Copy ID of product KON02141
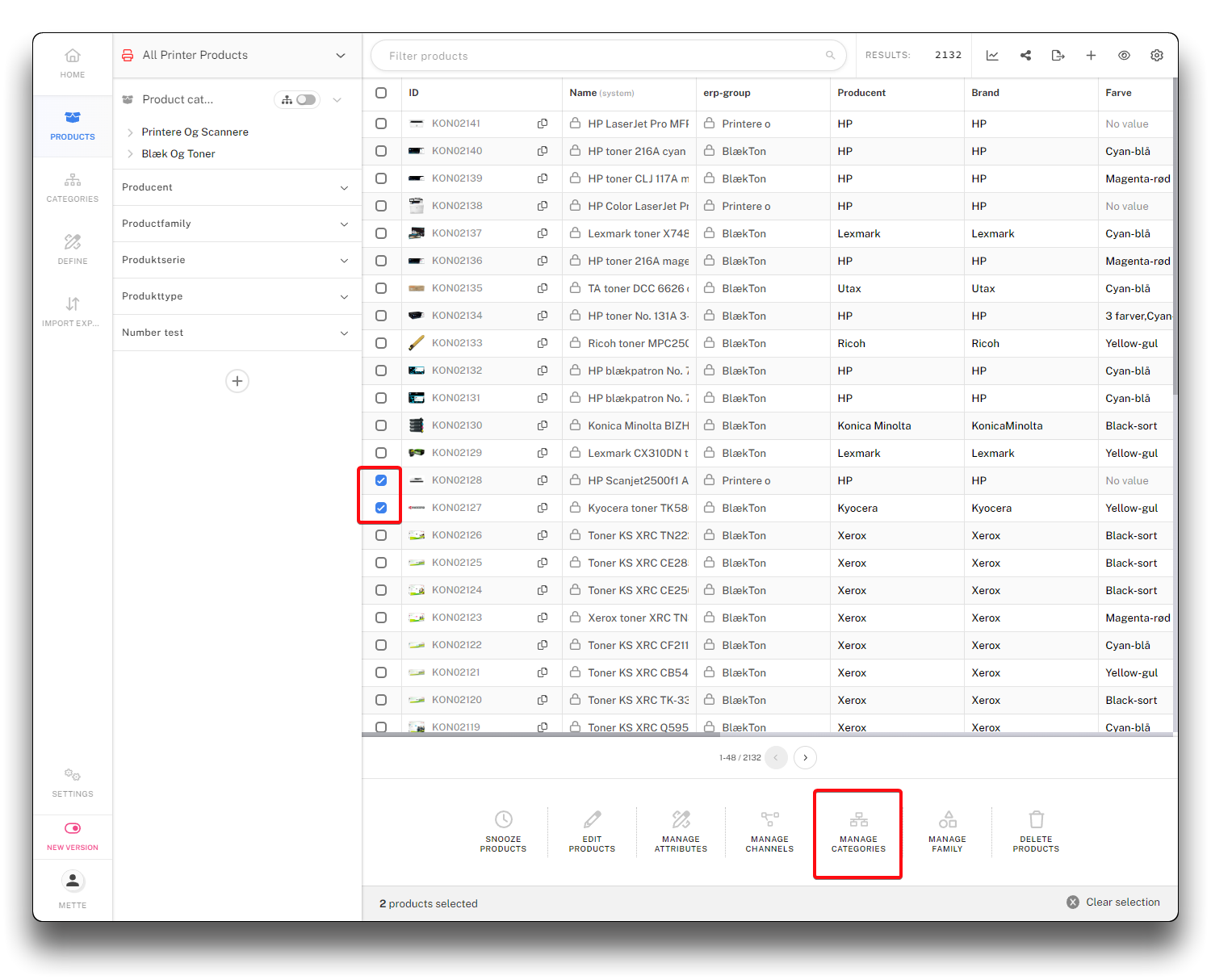 coord(543,124)
